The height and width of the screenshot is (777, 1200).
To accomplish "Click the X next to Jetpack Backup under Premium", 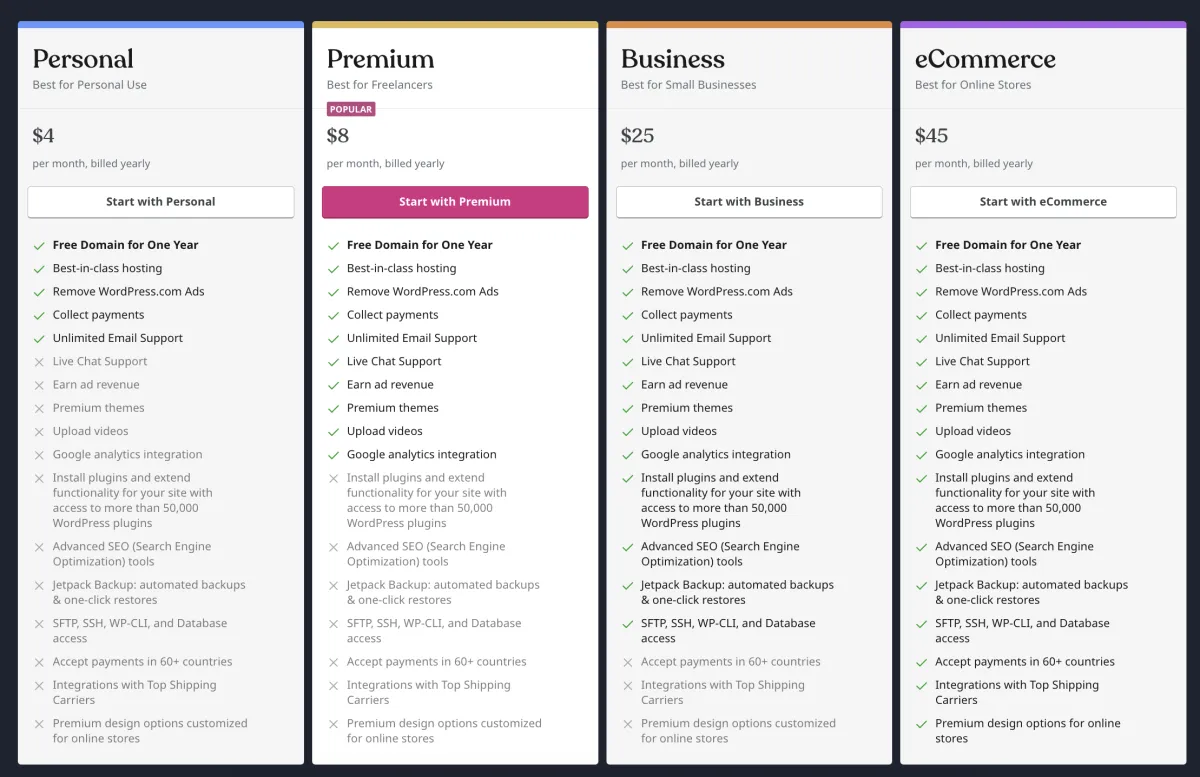I will [x=332, y=585].
